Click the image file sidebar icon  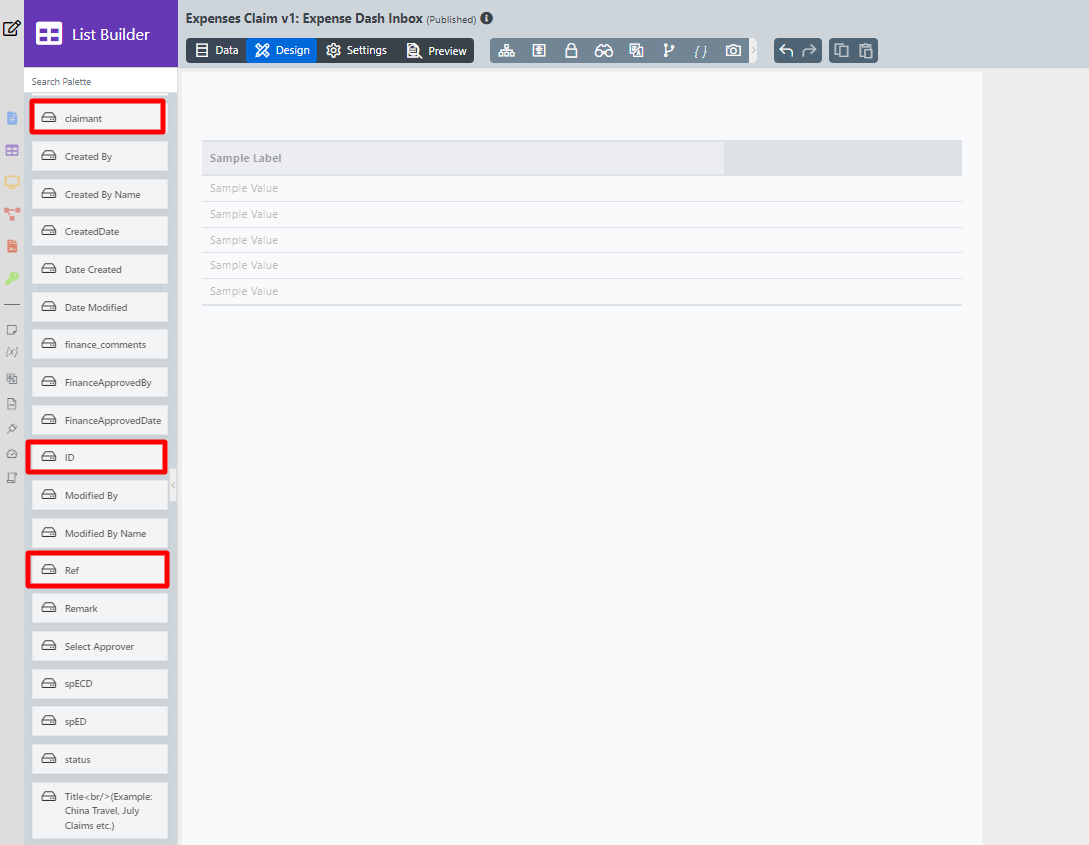click(x=12, y=403)
